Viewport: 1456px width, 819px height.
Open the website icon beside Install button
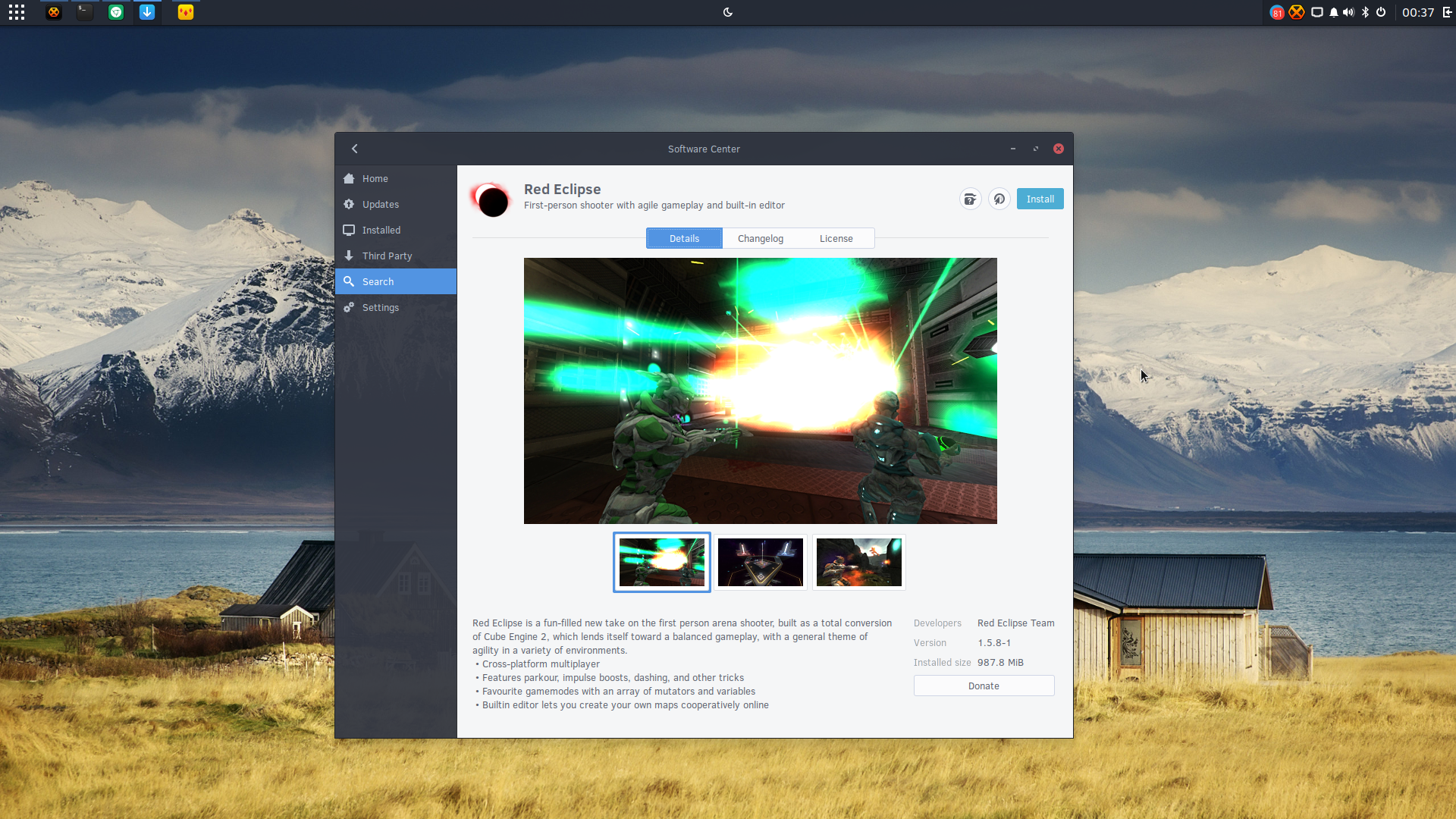pos(999,199)
